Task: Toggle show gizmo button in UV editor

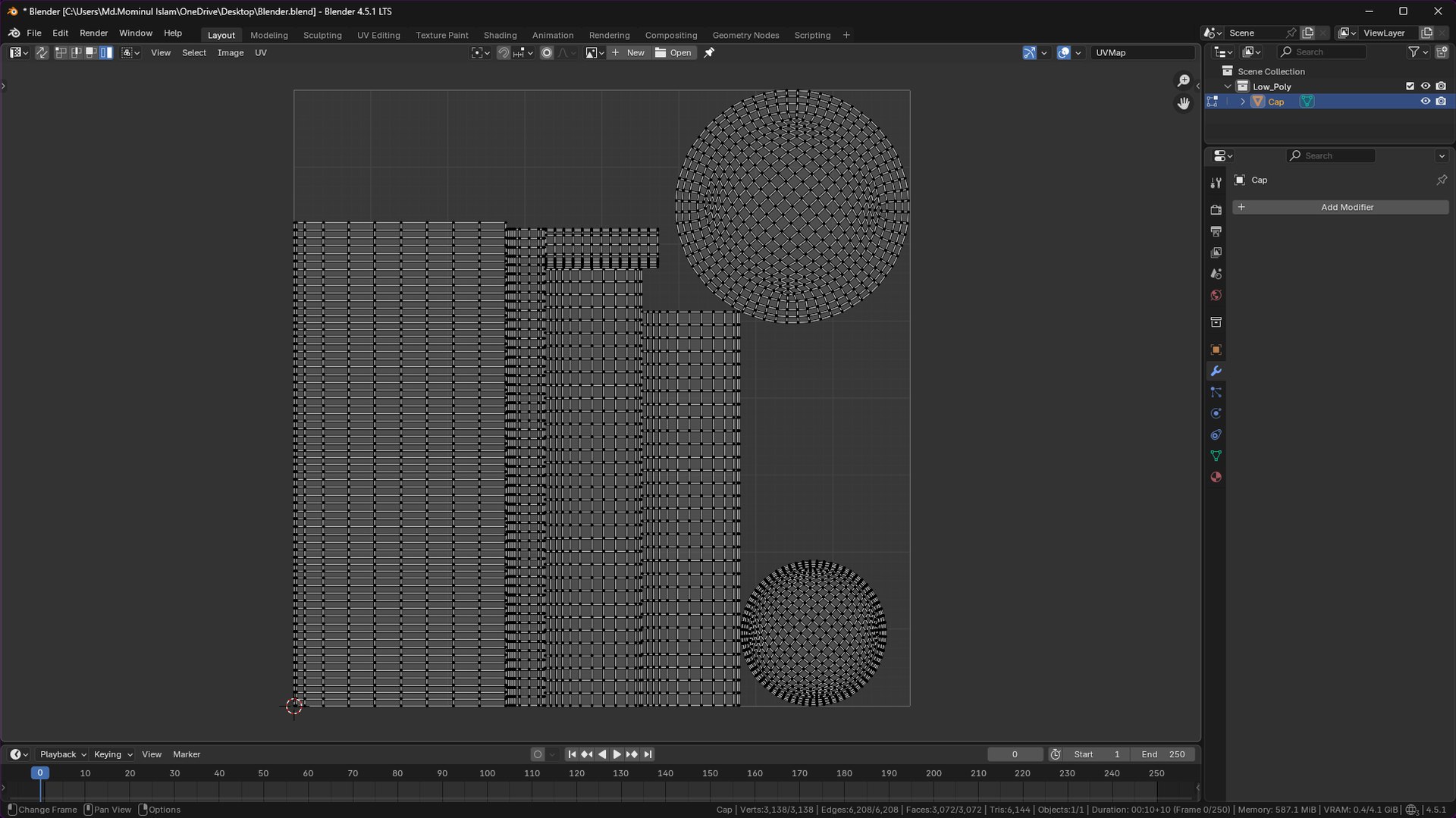Action: (x=1029, y=53)
